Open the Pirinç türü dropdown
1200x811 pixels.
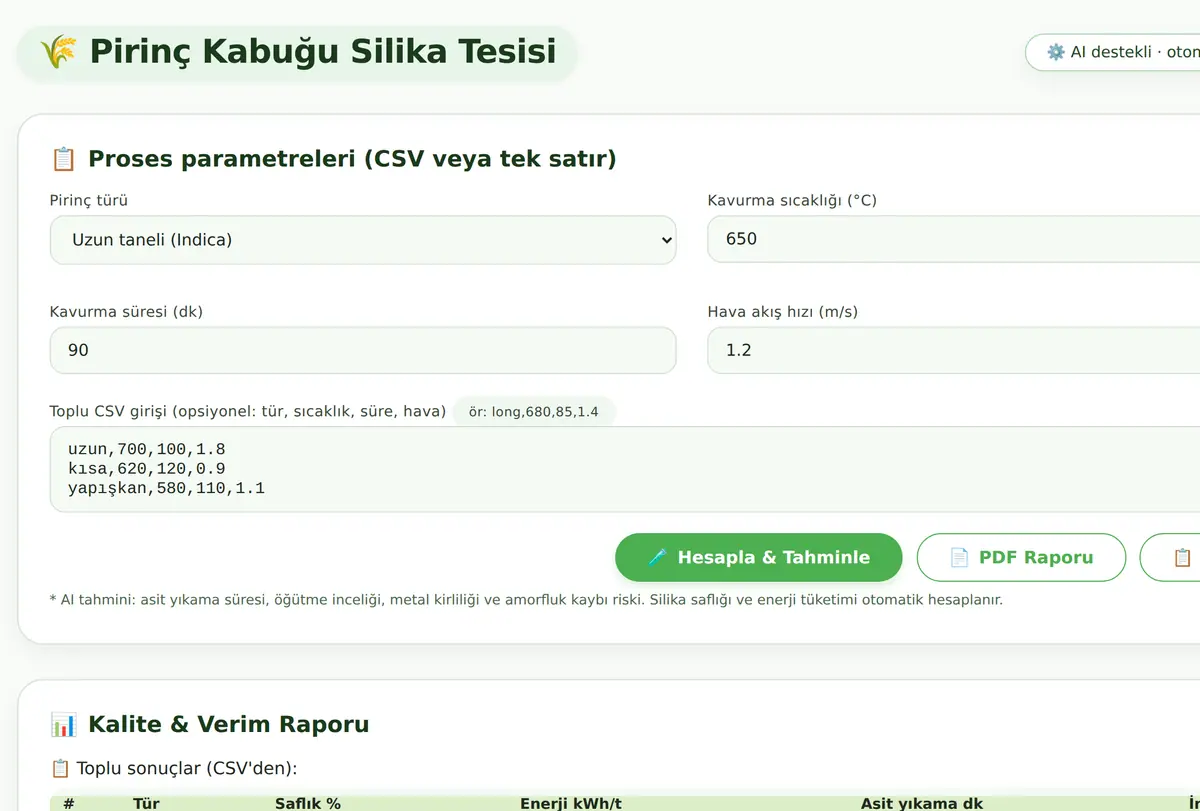pyautogui.click(x=363, y=240)
